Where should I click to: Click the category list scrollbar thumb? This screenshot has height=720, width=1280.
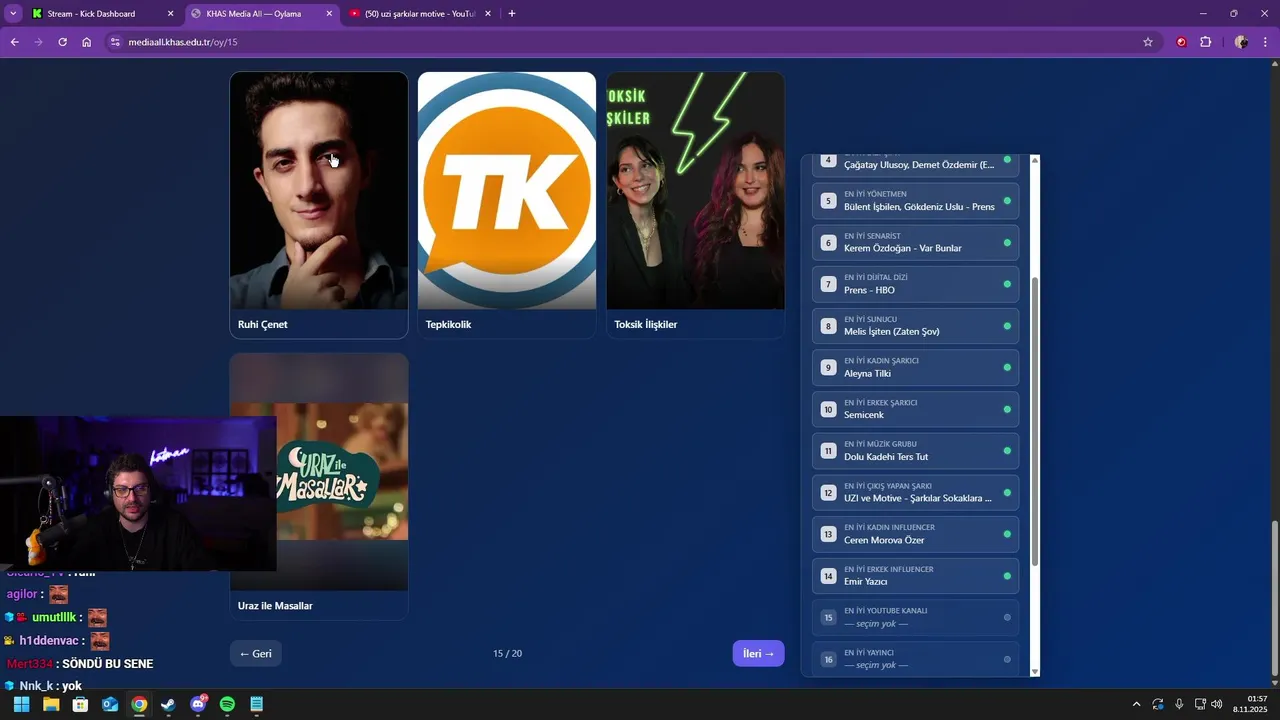[1035, 422]
